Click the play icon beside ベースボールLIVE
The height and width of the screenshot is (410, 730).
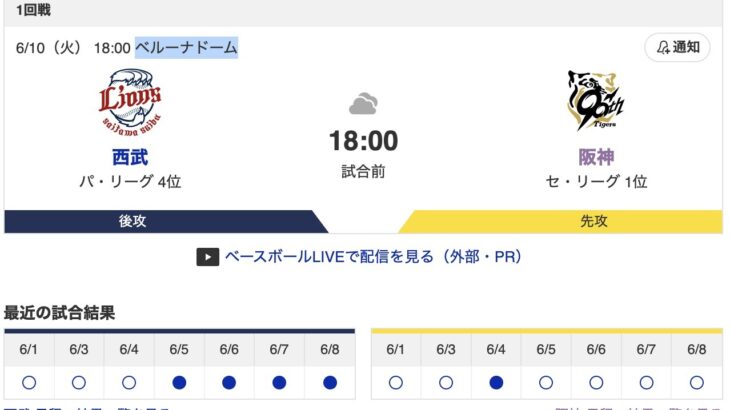[x=208, y=257]
